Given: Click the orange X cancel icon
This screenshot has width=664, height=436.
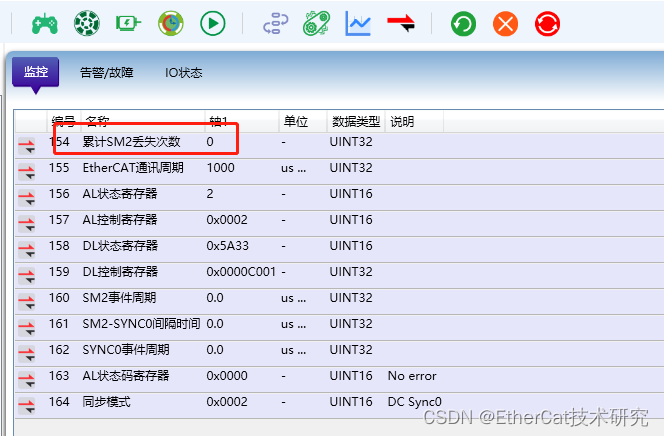Looking at the screenshot, I should 506,24.
